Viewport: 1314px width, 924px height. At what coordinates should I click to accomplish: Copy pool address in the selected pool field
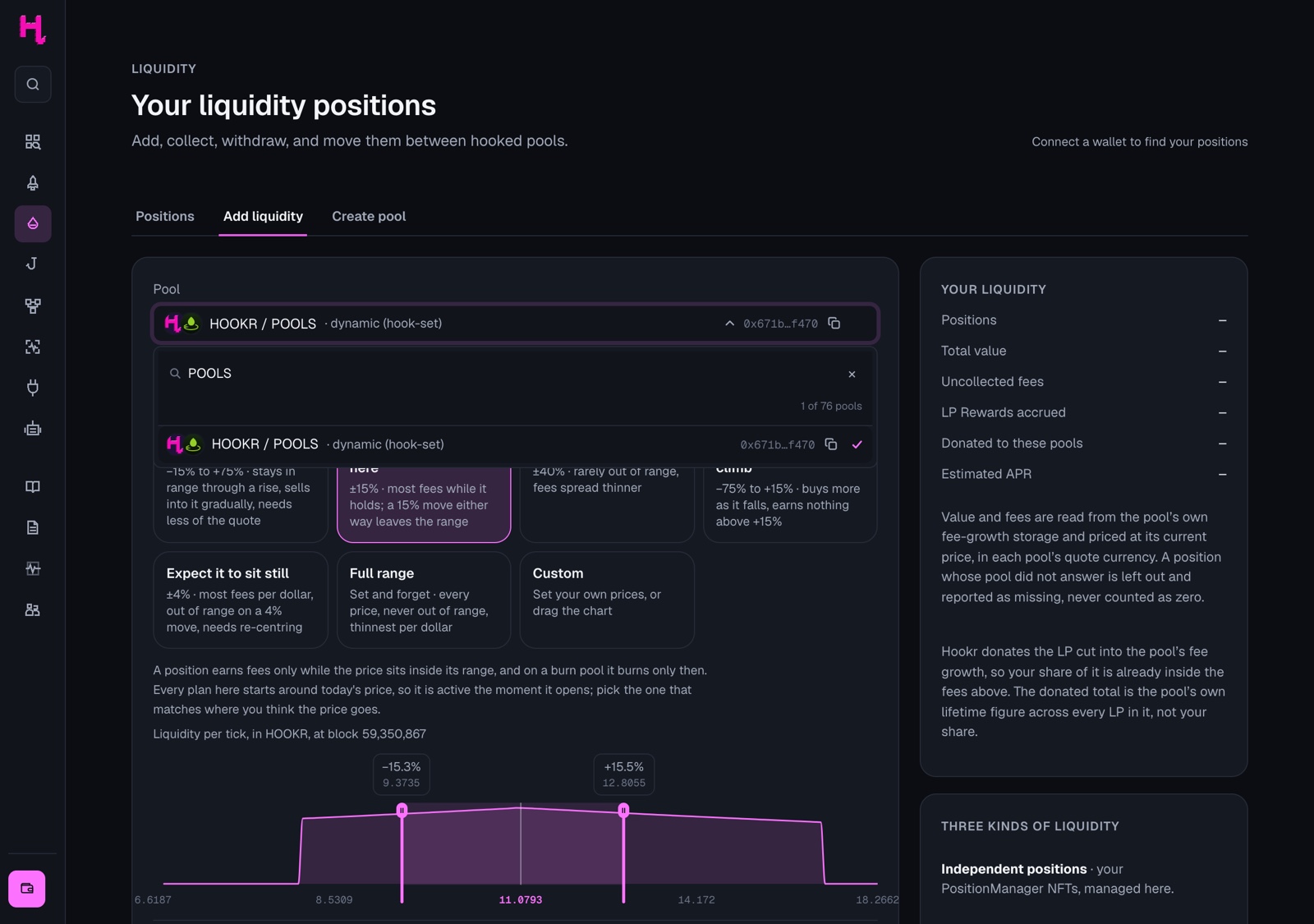(834, 324)
